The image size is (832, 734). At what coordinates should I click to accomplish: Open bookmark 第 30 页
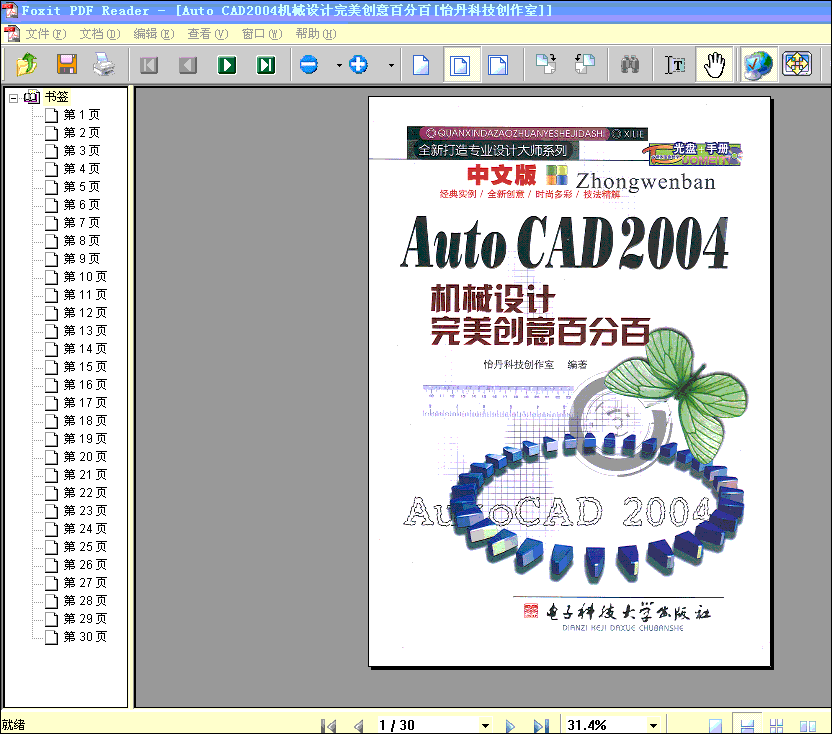tap(85, 636)
